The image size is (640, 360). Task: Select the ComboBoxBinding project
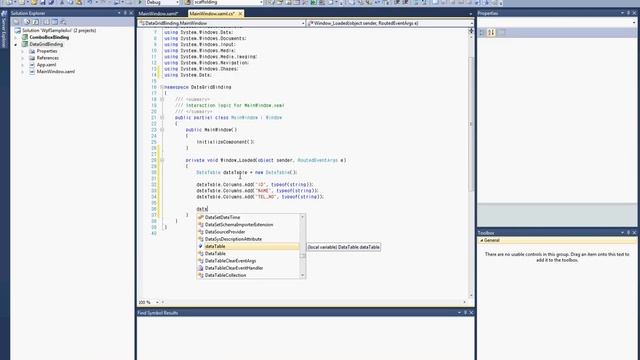pyautogui.click(x=49, y=37)
